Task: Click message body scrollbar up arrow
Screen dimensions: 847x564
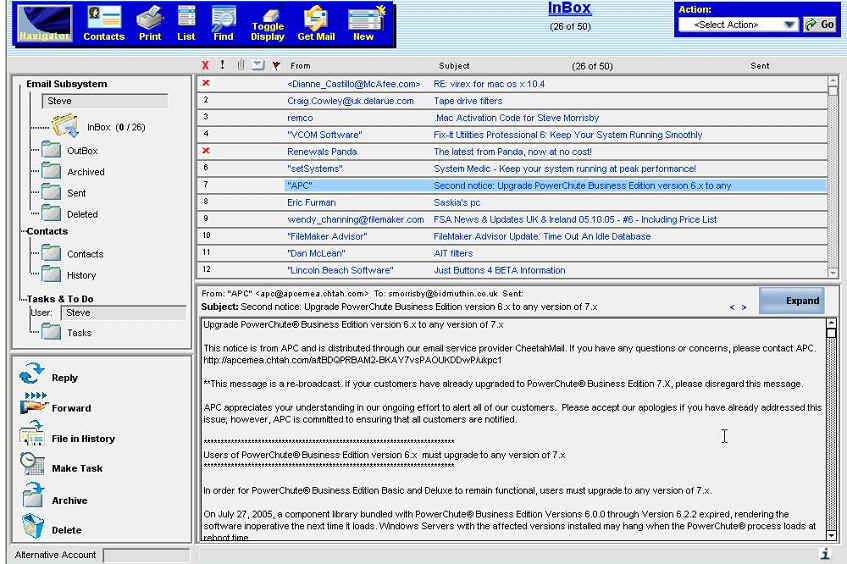Action: (832, 323)
